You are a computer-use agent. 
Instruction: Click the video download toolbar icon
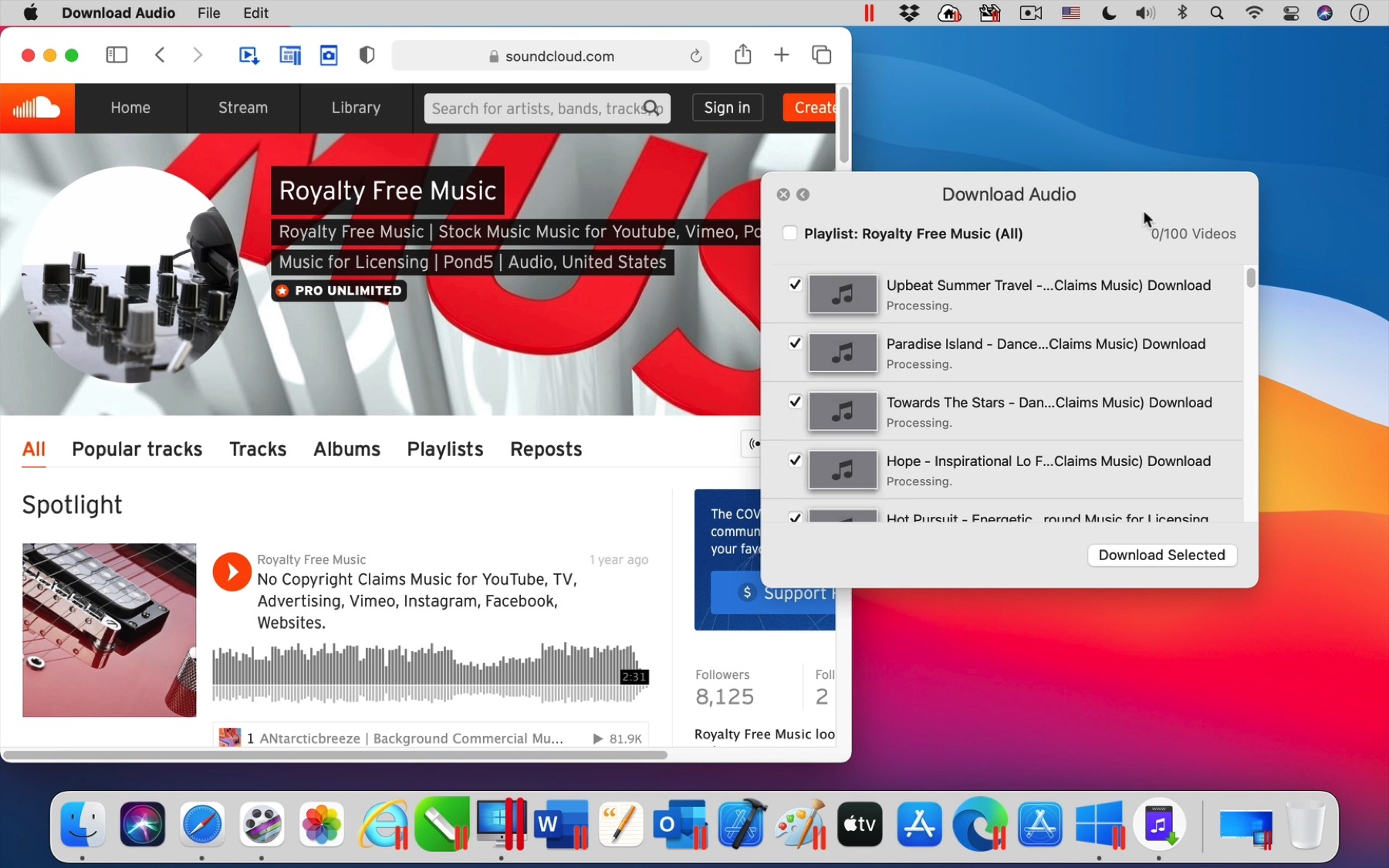click(x=248, y=55)
